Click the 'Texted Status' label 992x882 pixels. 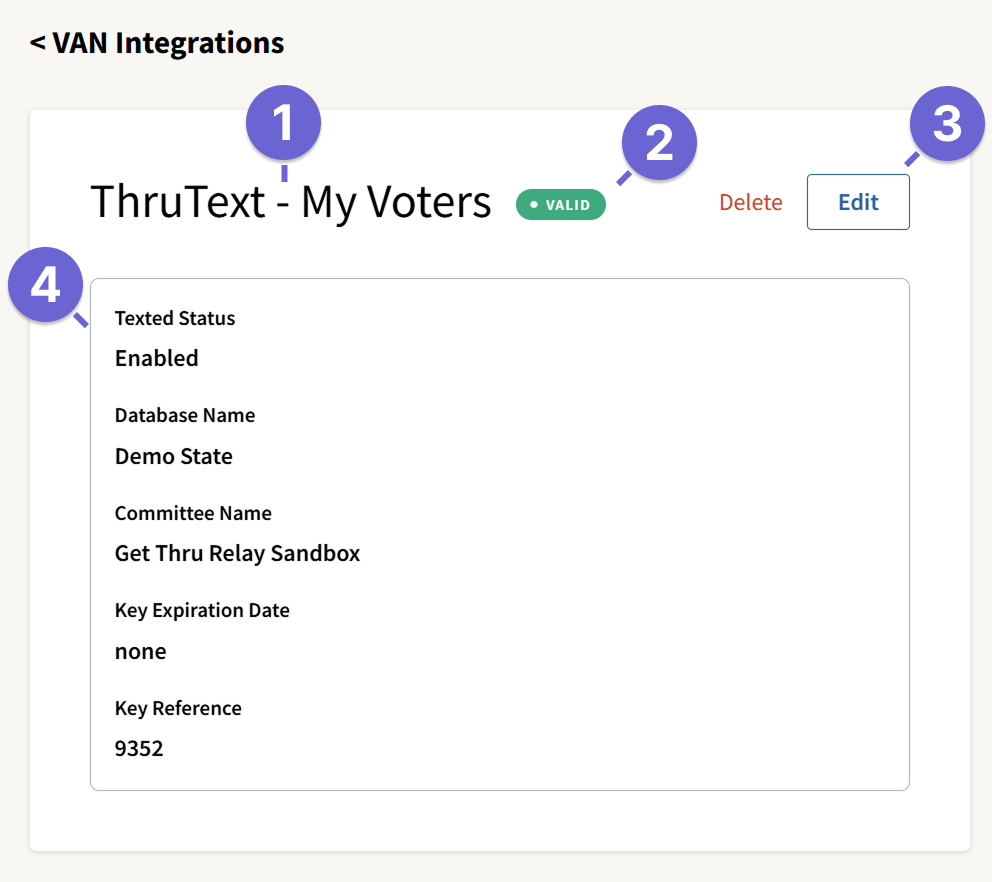175,318
